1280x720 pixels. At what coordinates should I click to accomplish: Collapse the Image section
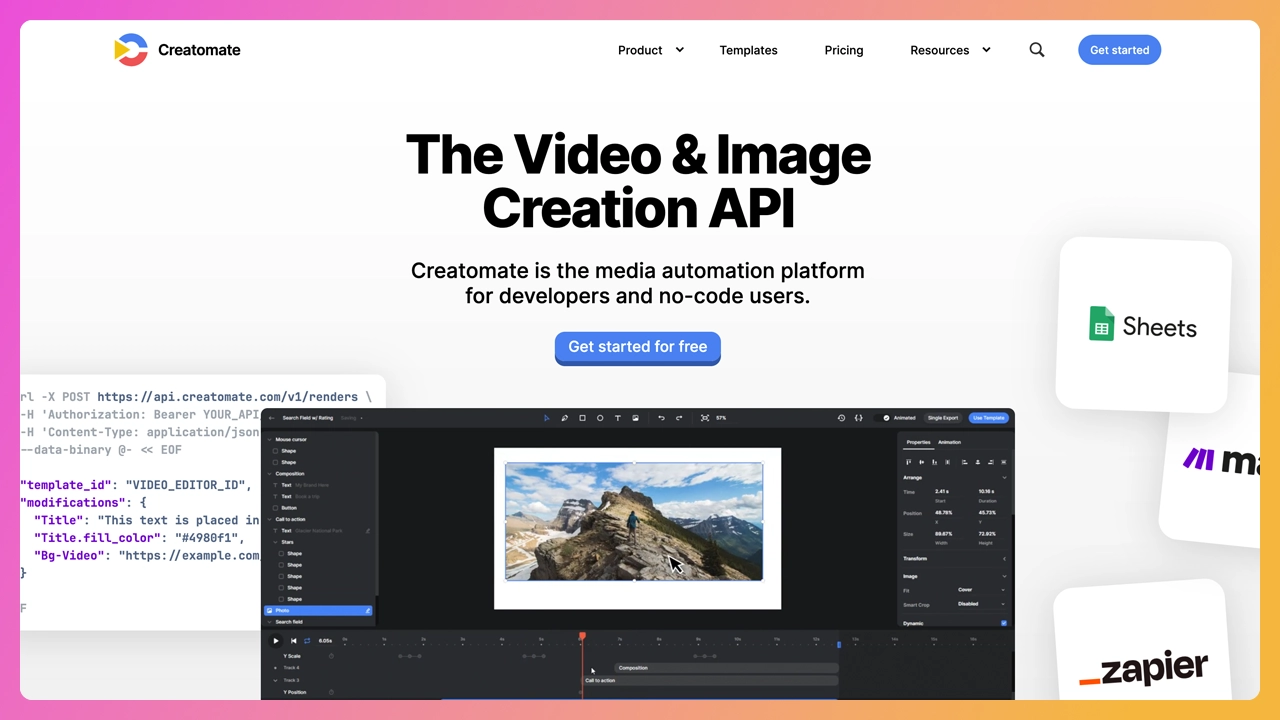1004,576
